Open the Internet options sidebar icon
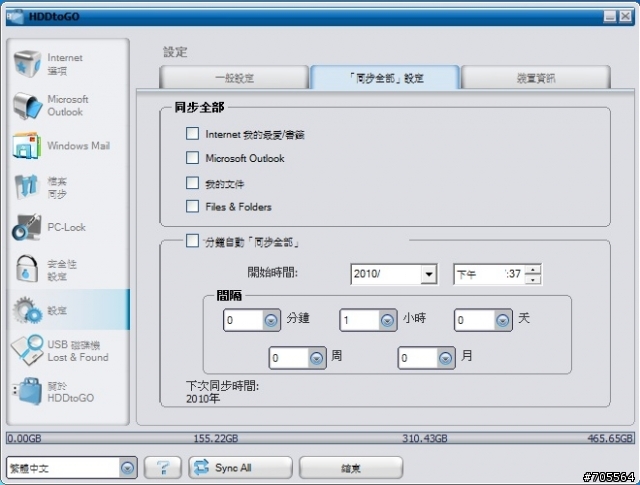 coord(27,64)
